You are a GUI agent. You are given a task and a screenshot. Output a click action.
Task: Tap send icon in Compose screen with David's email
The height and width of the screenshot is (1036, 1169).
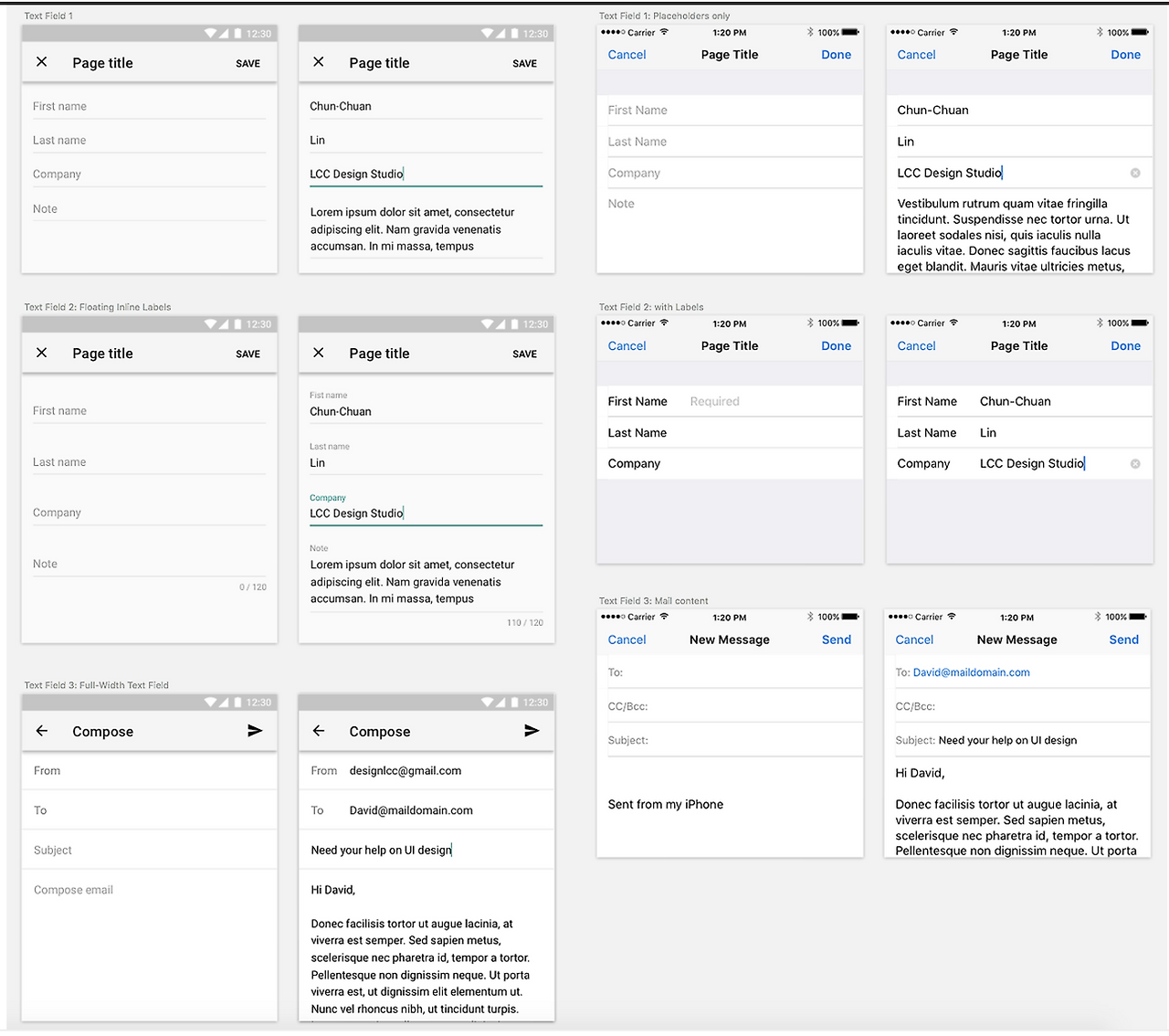pos(532,731)
